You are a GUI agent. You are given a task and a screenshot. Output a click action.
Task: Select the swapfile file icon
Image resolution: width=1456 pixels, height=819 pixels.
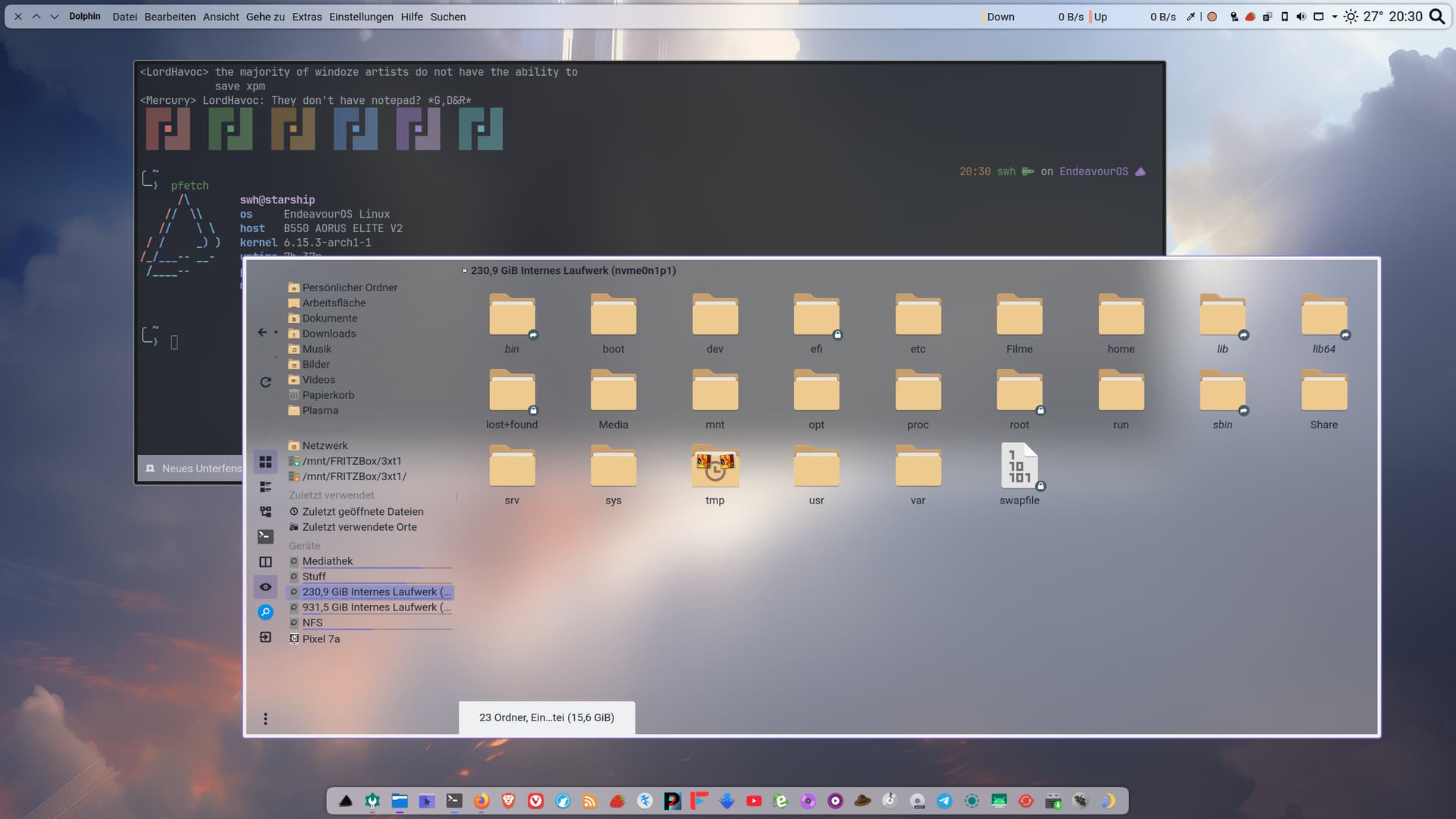coord(1019,466)
